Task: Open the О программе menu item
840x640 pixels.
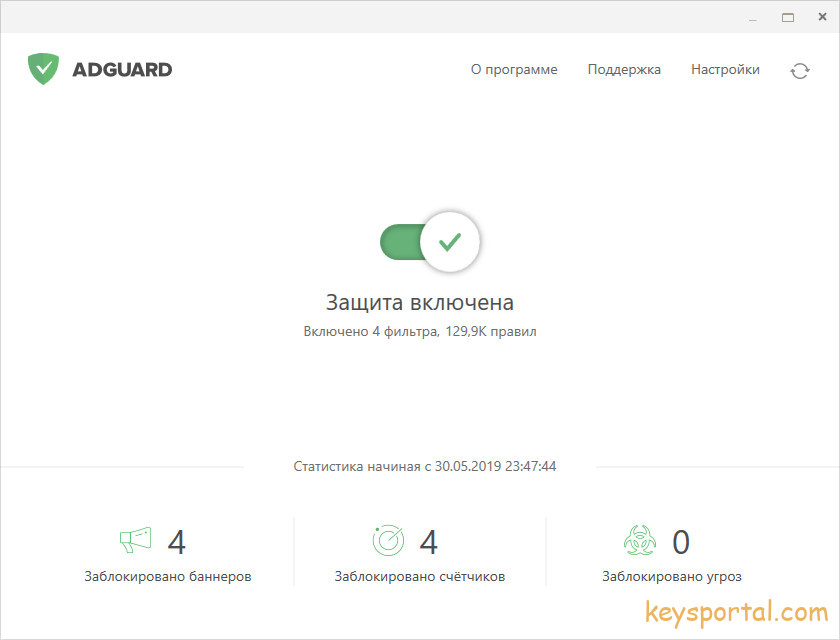Action: pos(514,70)
